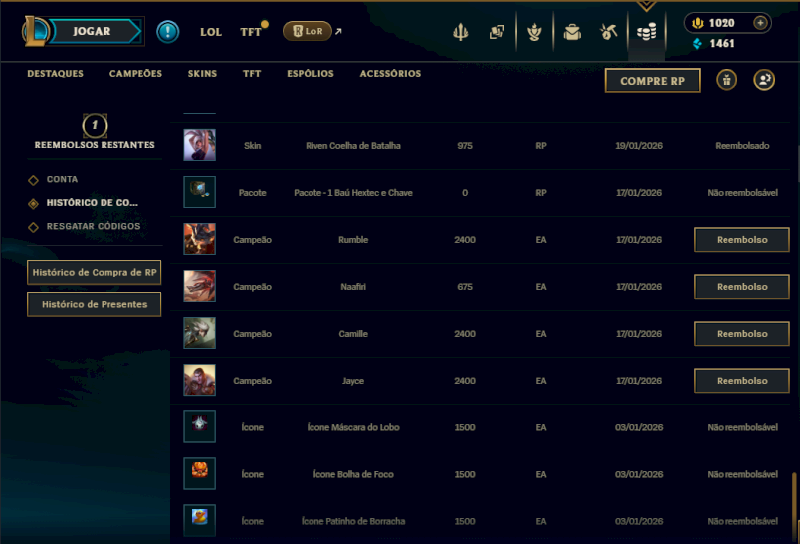Click the 'Riven Coelha de Batalha' name text

(x=353, y=146)
